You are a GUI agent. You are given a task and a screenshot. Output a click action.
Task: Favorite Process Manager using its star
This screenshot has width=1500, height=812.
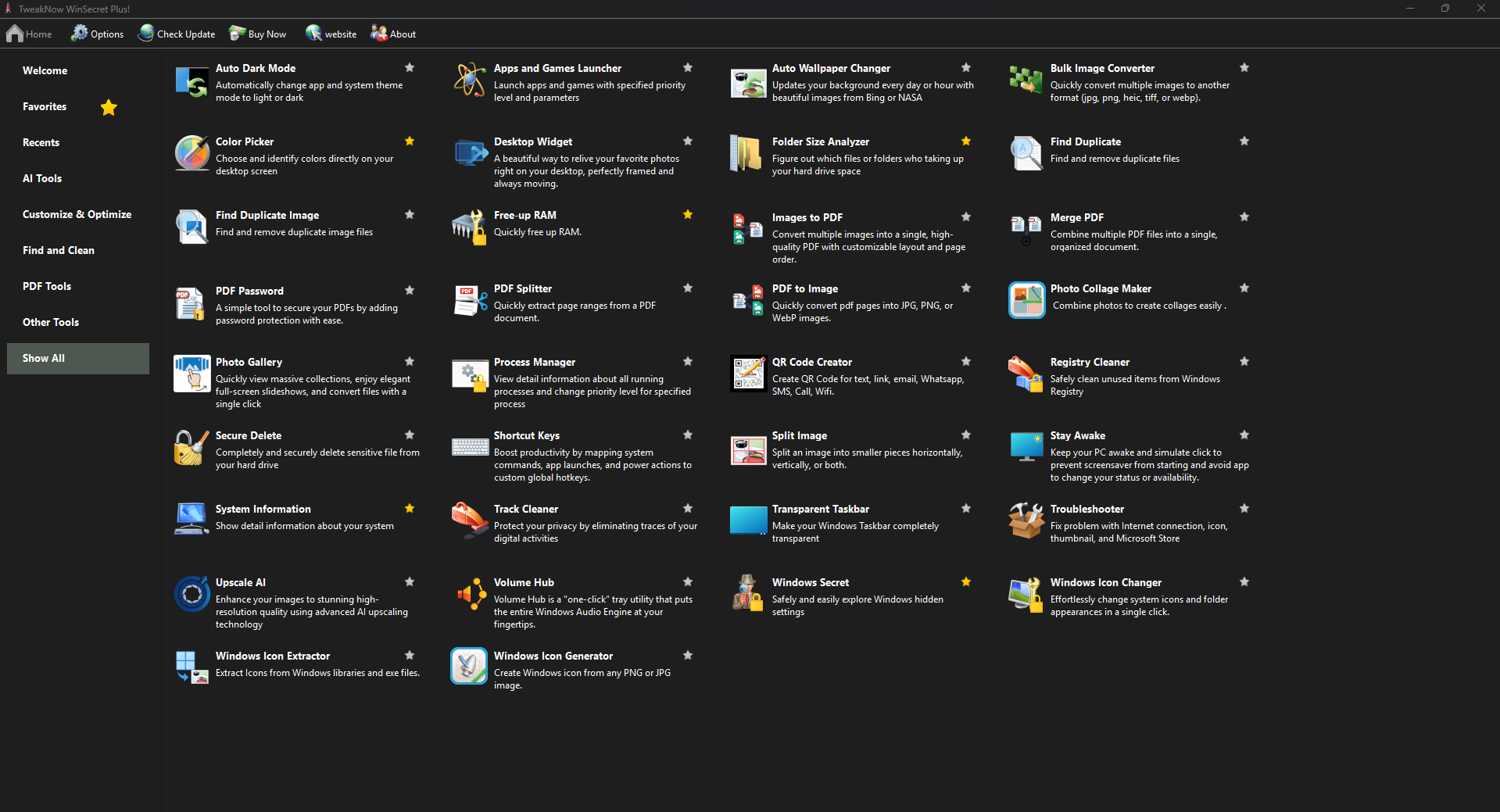point(688,362)
